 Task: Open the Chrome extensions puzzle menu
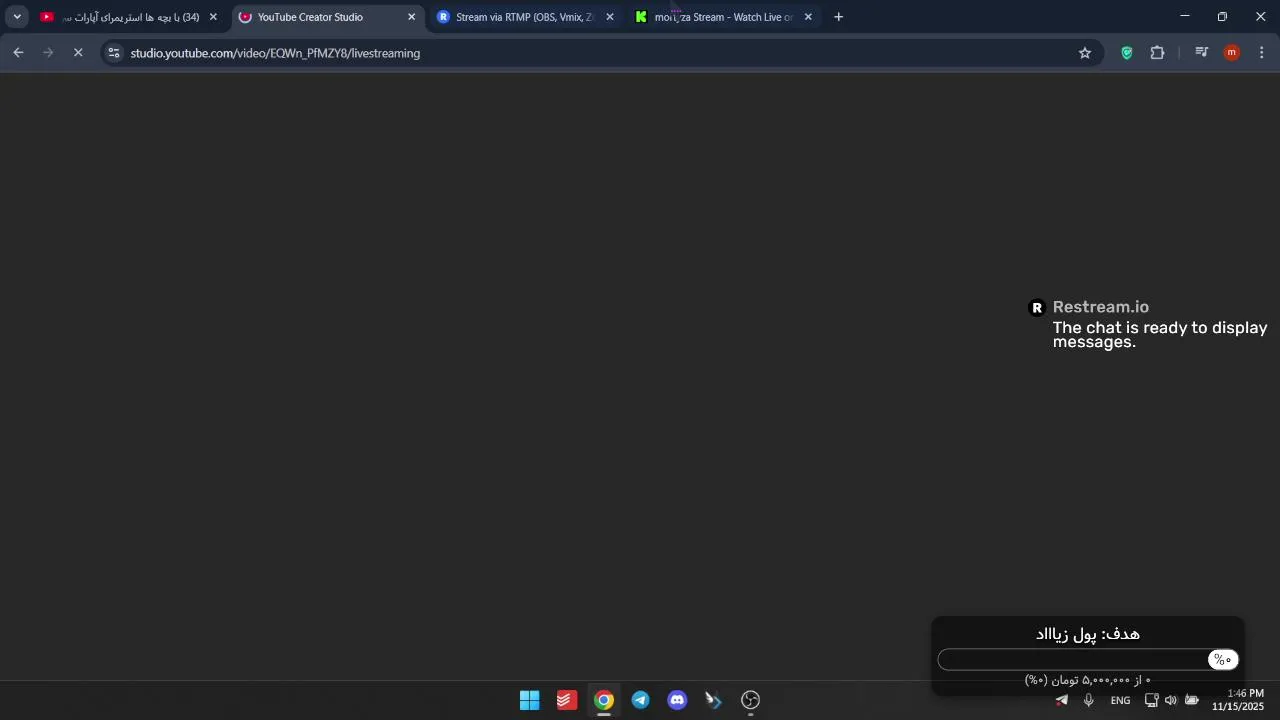point(1158,53)
